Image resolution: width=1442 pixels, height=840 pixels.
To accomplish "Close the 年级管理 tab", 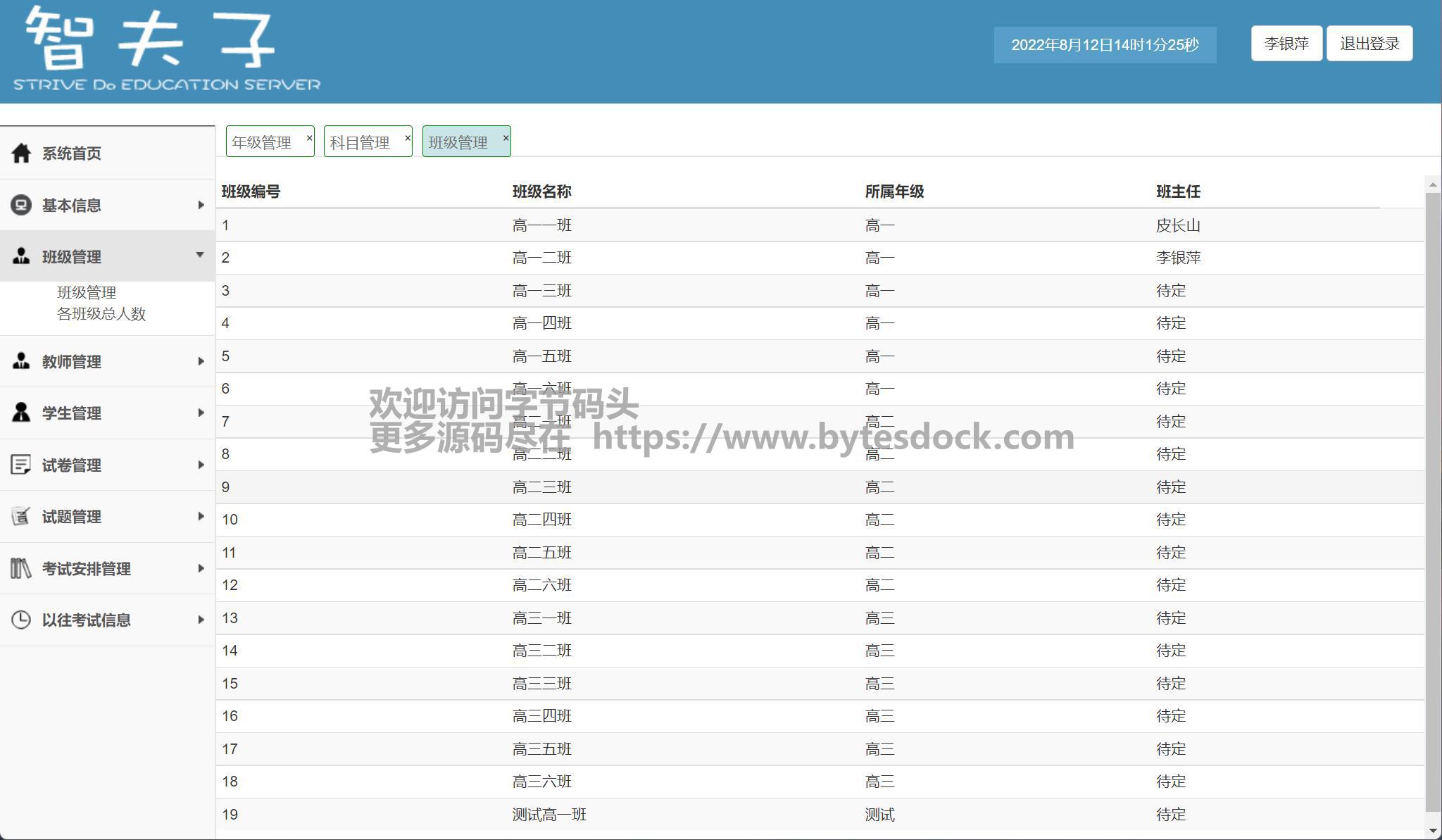I will [x=309, y=138].
